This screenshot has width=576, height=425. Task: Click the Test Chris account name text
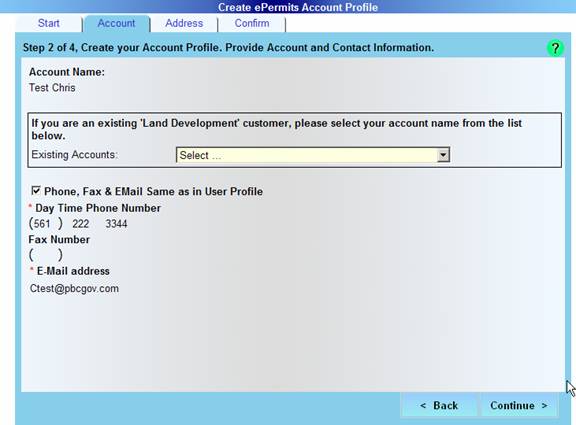(52, 88)
